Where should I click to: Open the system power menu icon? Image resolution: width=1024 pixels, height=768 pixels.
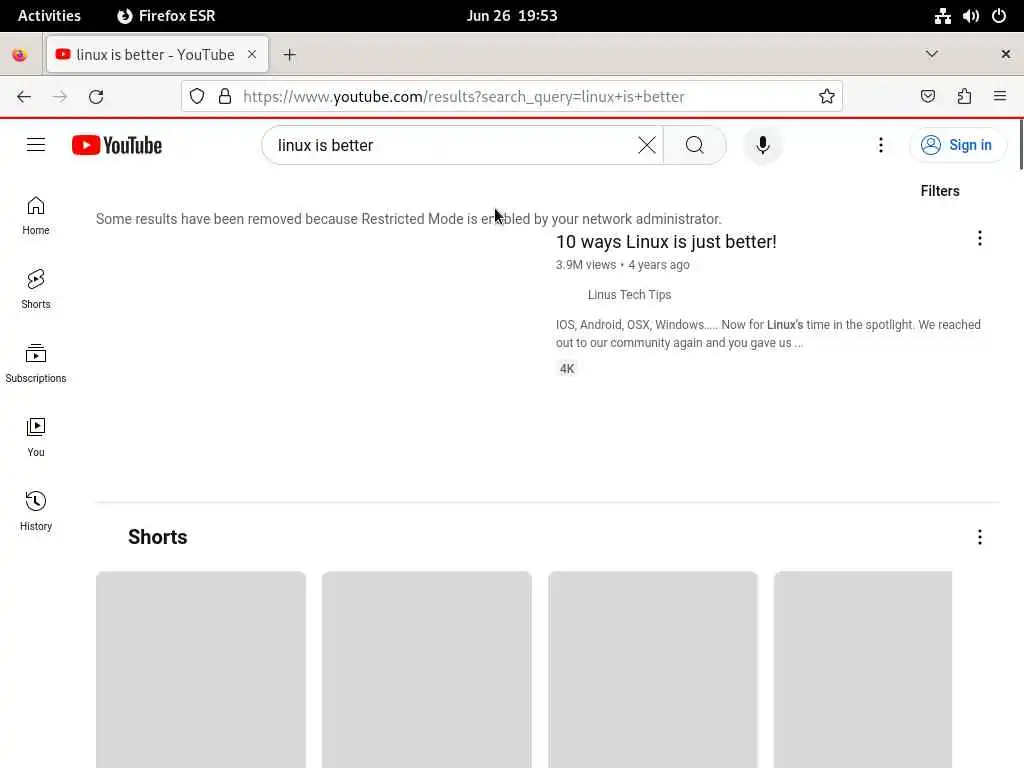999,16
